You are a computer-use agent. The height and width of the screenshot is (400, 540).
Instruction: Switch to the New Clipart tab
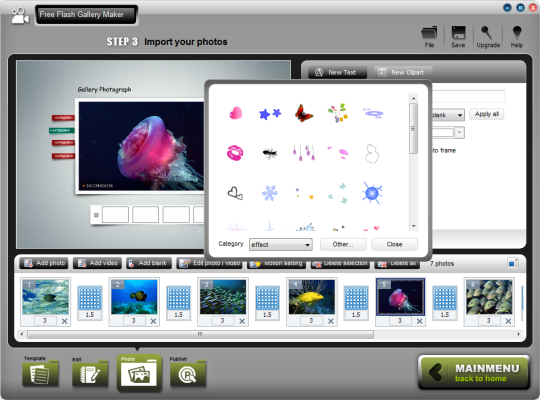402,72
